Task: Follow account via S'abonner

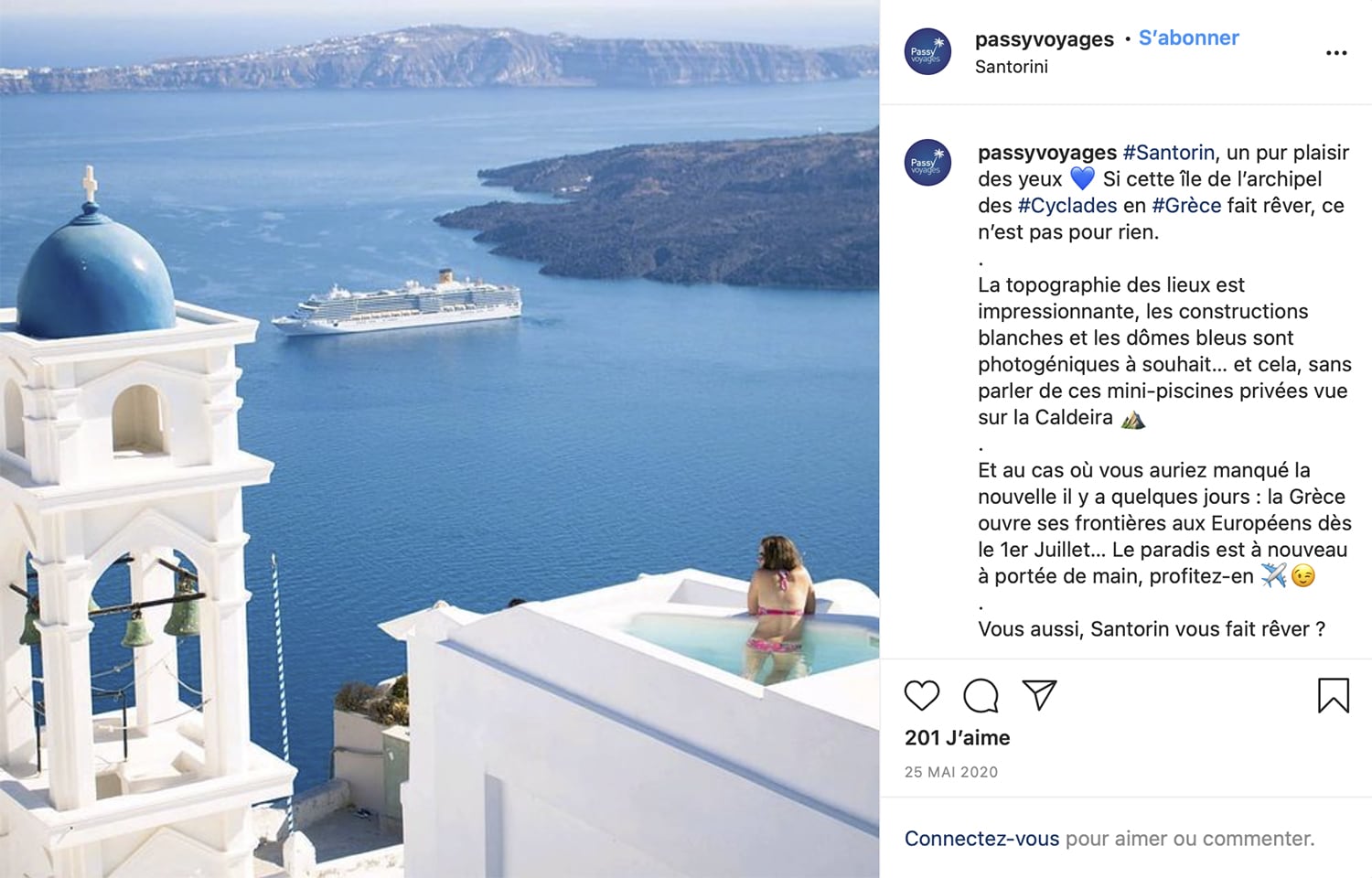Action: [x=1188, y=38]
